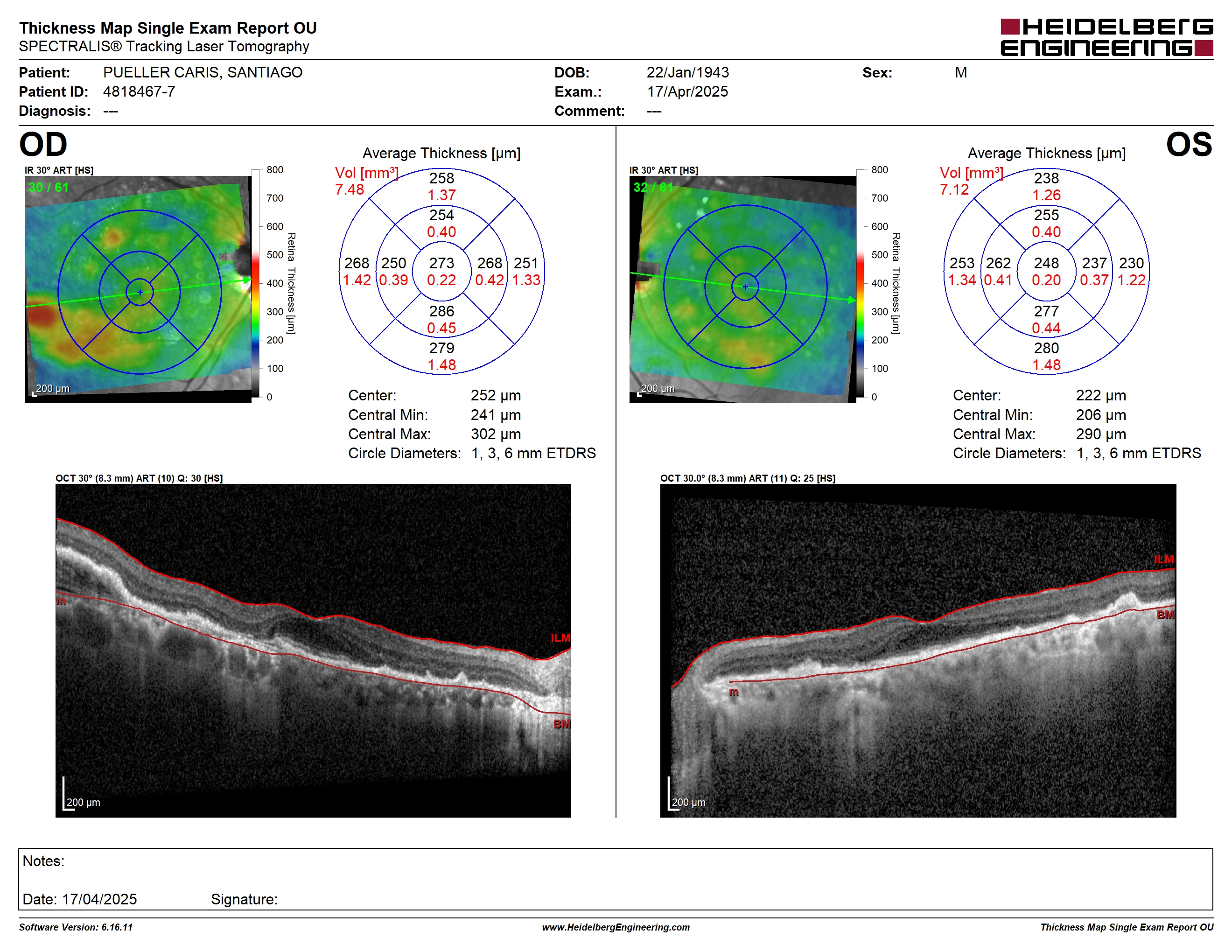
Task: Select OS Center value 222 µm
Action: point(1100,395)
